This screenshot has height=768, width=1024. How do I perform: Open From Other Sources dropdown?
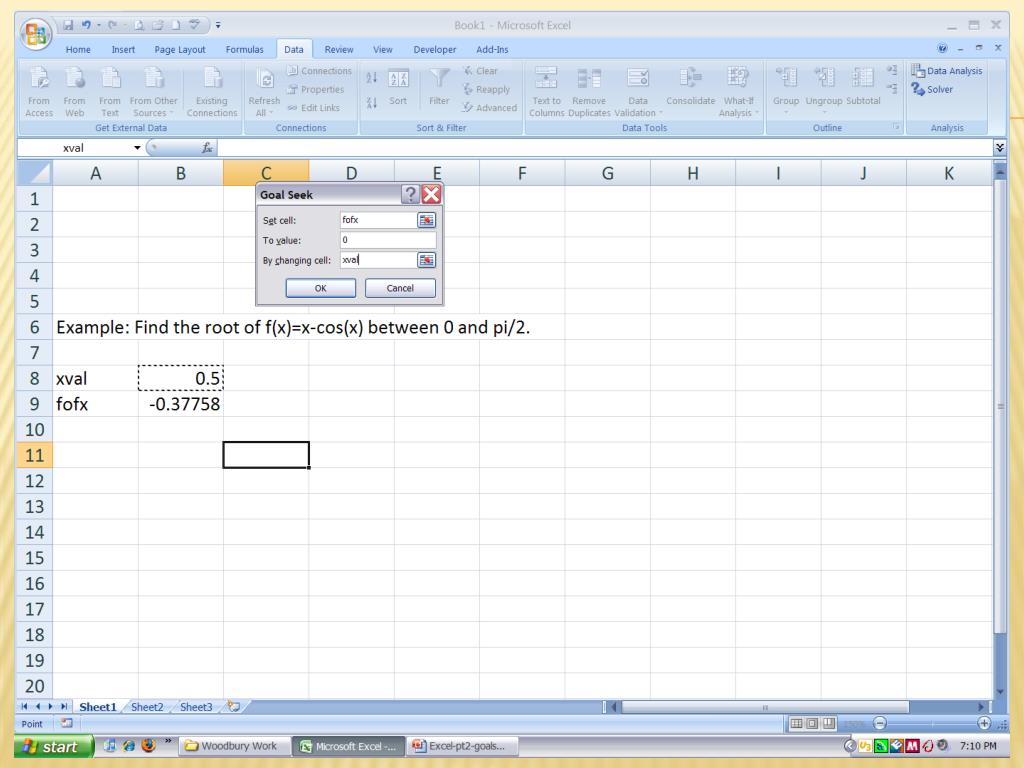(x=153, y=92)
